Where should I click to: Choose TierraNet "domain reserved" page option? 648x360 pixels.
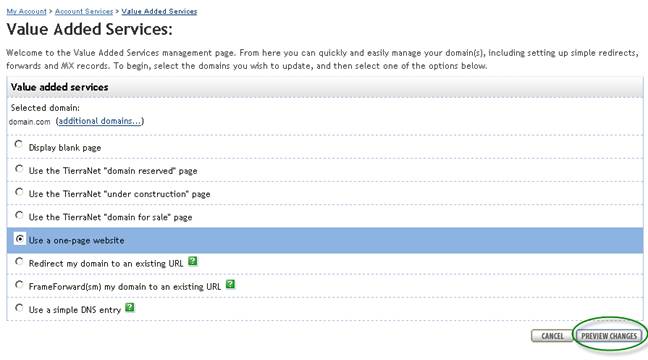point(19,169)
